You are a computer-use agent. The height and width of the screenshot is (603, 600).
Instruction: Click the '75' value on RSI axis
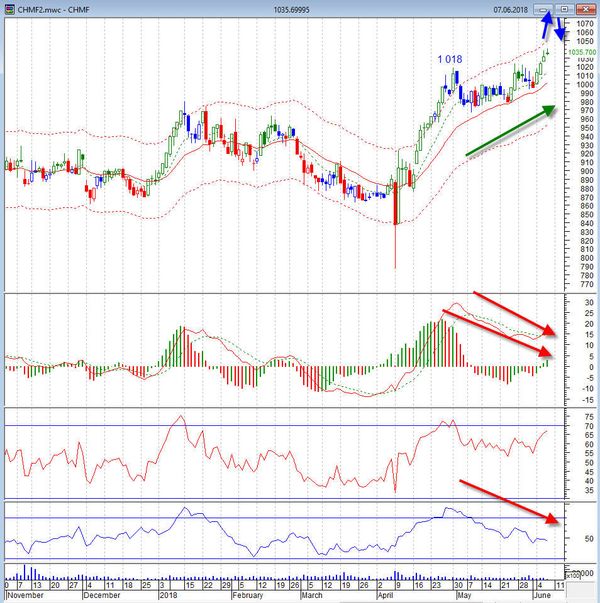click(589, 417)
